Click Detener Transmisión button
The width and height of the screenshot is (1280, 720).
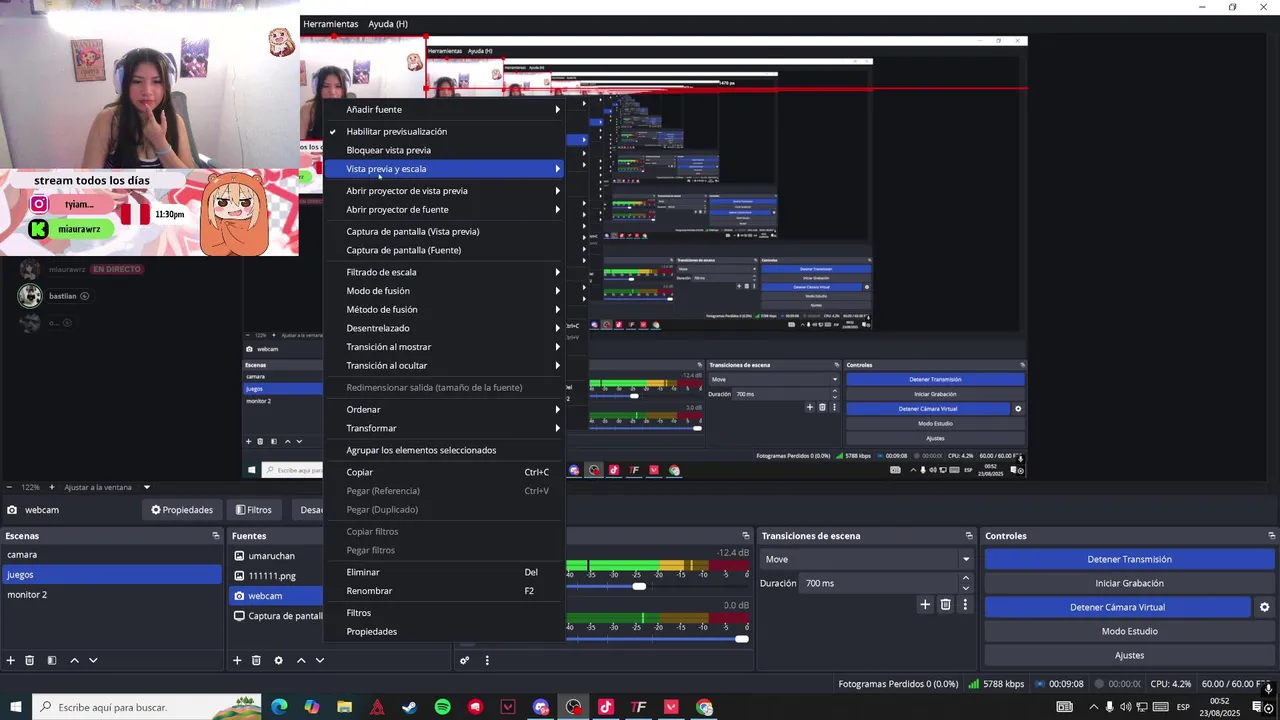click(x=1129, y=559)
